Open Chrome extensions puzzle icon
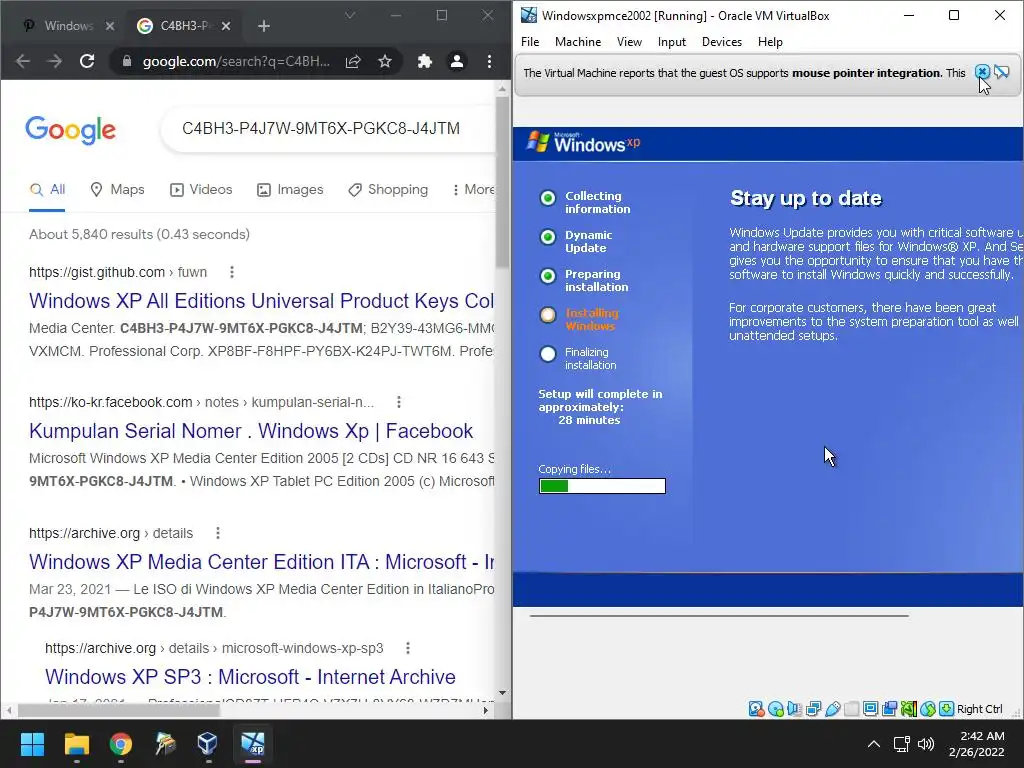Viewport: 1024px width, 768px height. tap(425, 61)
